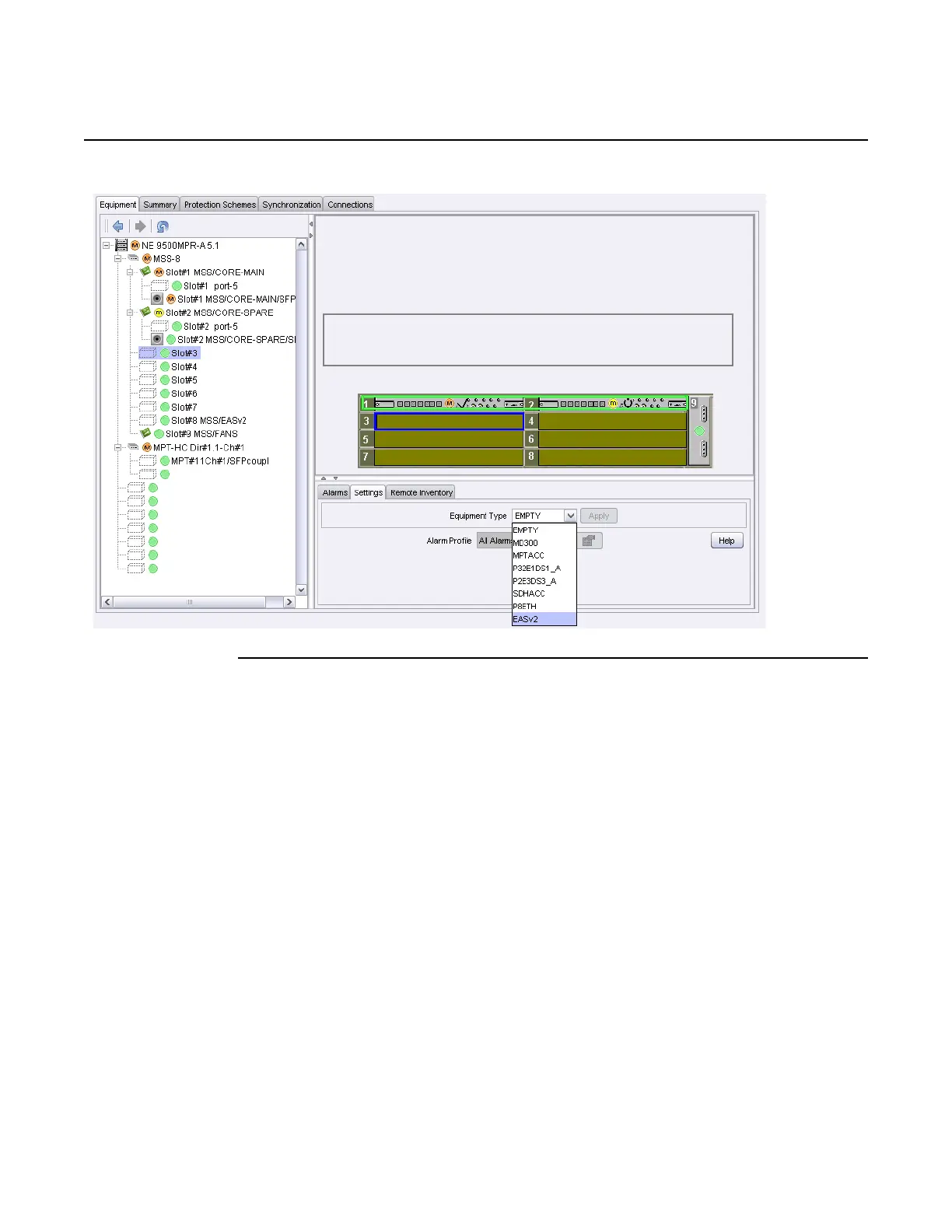Image resolution: width=952 pixels, height=1232 pixels.
Task: Collapse the NE 9500MPR-A 5.1 root node
Action: coord(107,245)
